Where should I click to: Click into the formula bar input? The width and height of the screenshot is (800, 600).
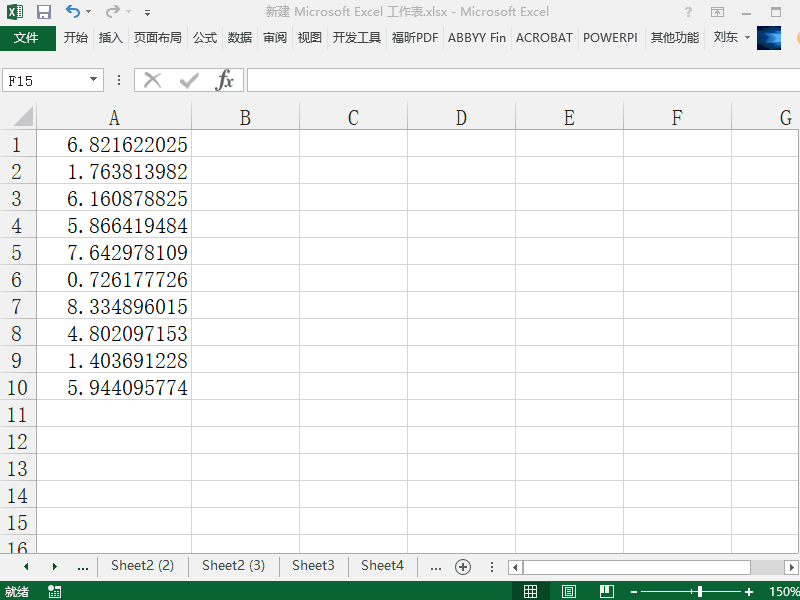[x=523, y=80]
